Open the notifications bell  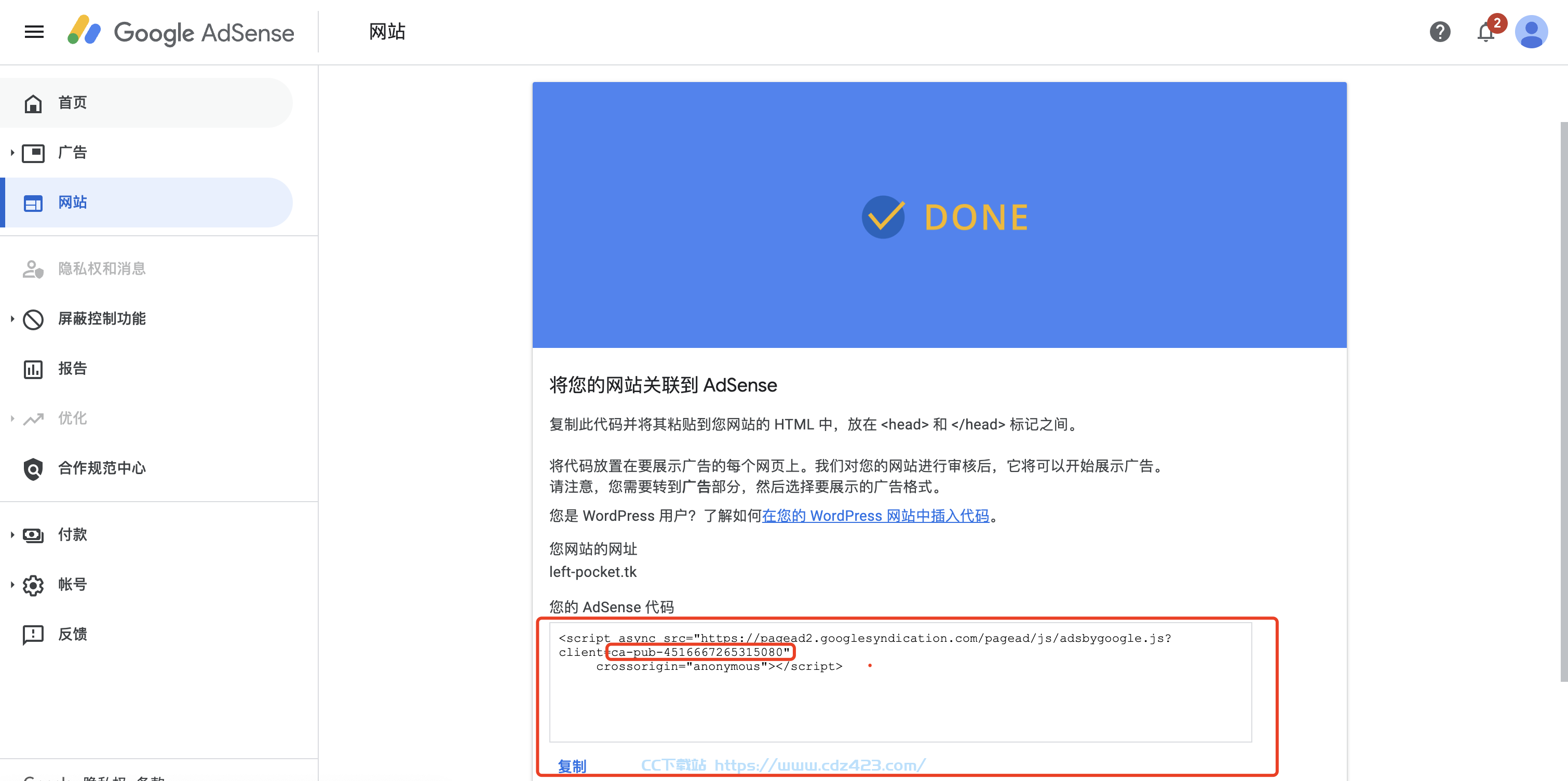click(x=1486, y=32)
